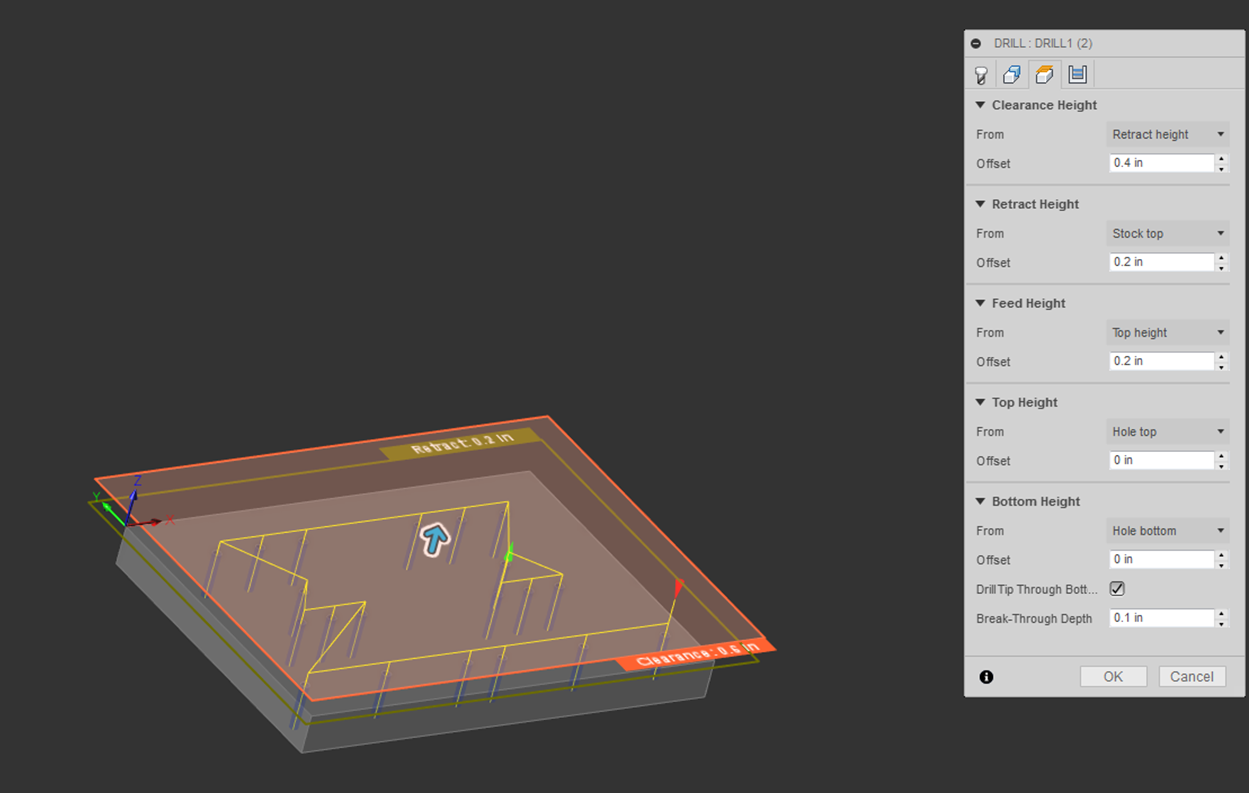Click the info icon at dialog bottom
Viewport: 1249px width, 793px height.
[x=986, y=677]
